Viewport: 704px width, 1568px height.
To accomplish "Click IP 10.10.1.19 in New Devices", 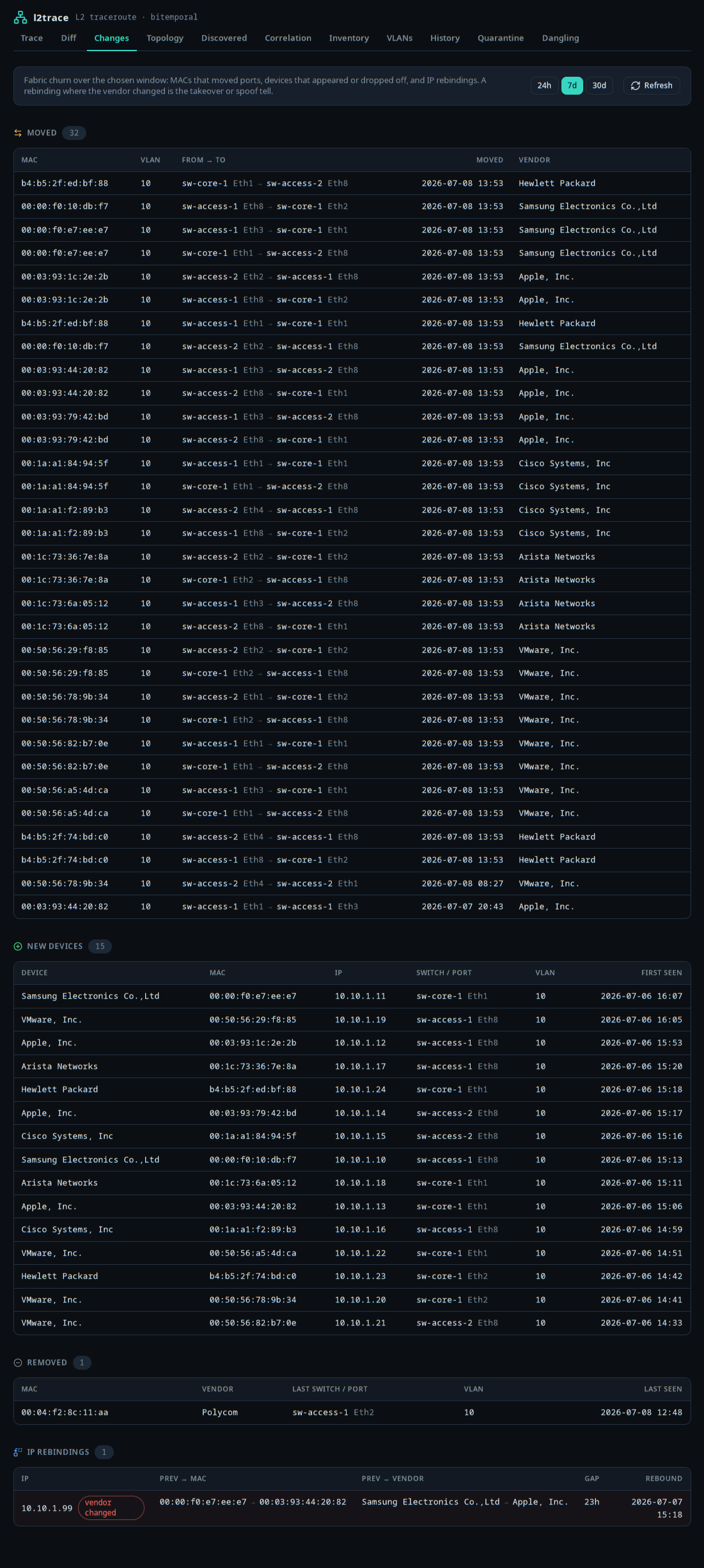I will coord(360,1020).
